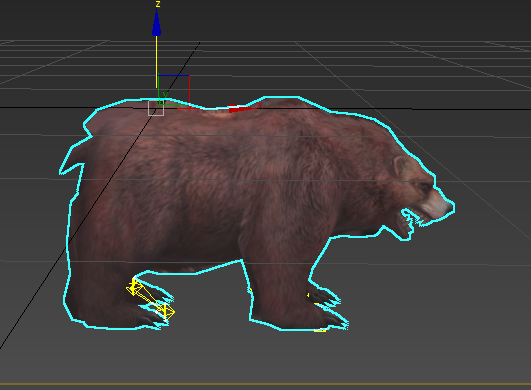Click the white pivot selection square
531x390 pixels.
pos(156,108)
